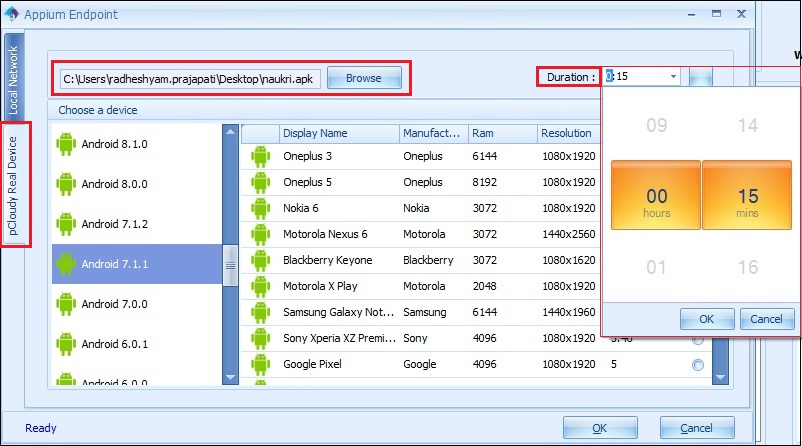Select 01 in the hours wheel

tap(656, 267)
